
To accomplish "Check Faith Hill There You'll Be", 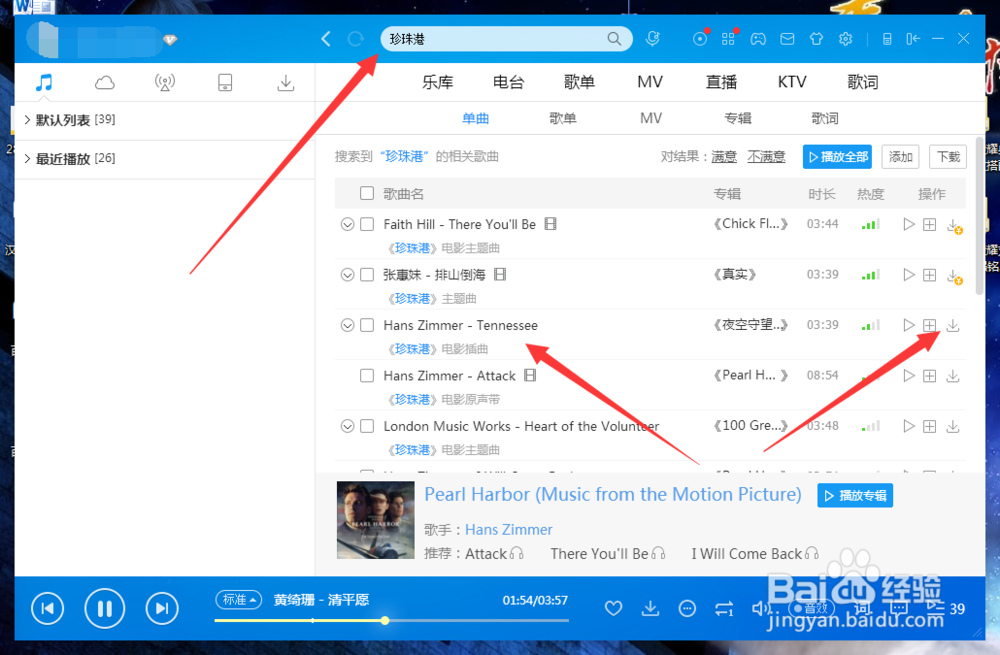I will [x=367, y=224].
